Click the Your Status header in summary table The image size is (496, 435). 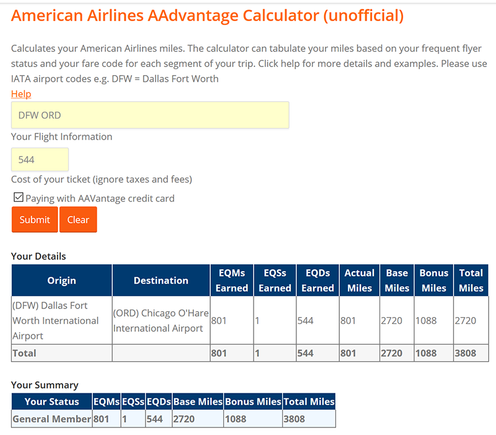point(52,401)
